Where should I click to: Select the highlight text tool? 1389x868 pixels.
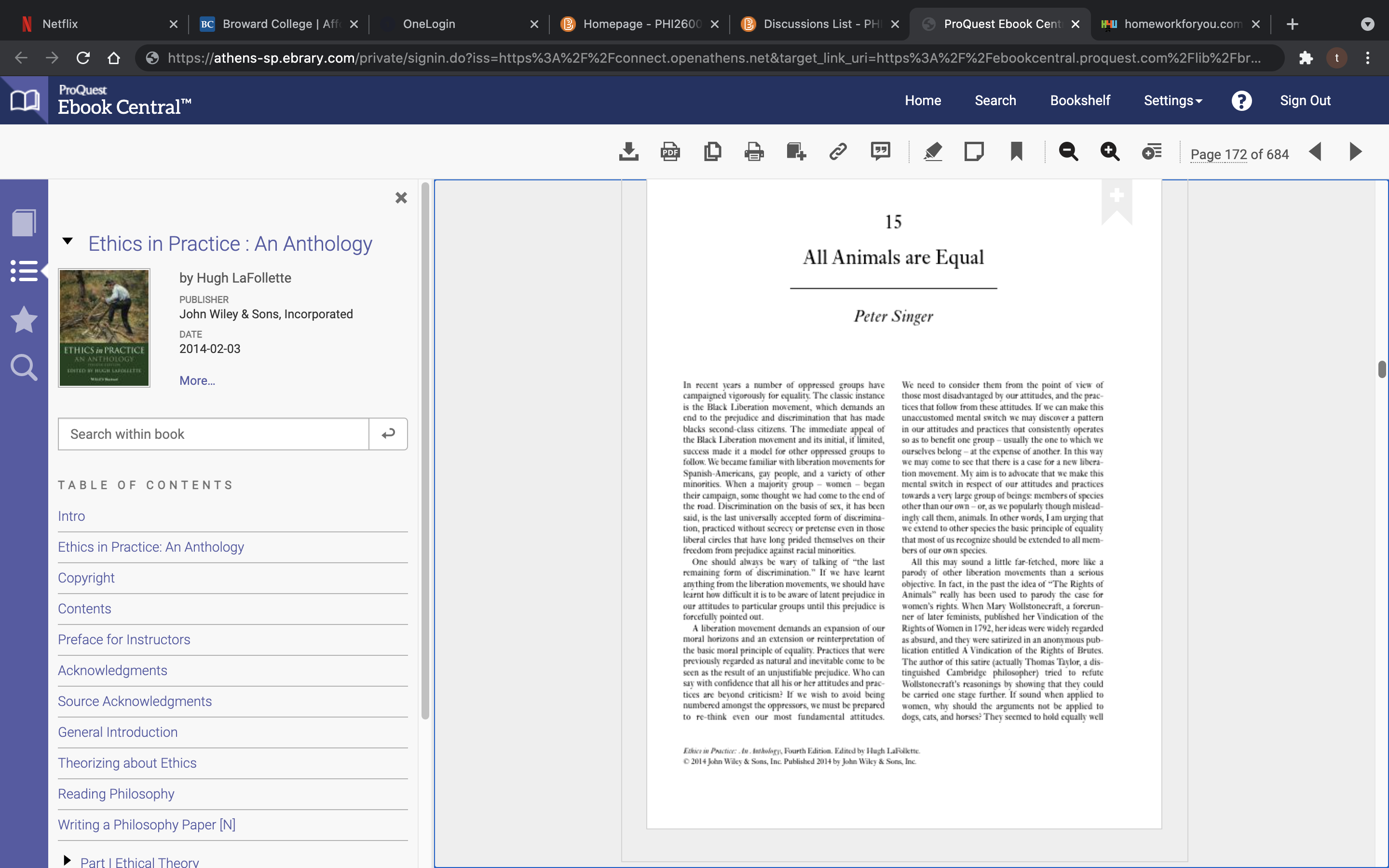click(933, 152)
